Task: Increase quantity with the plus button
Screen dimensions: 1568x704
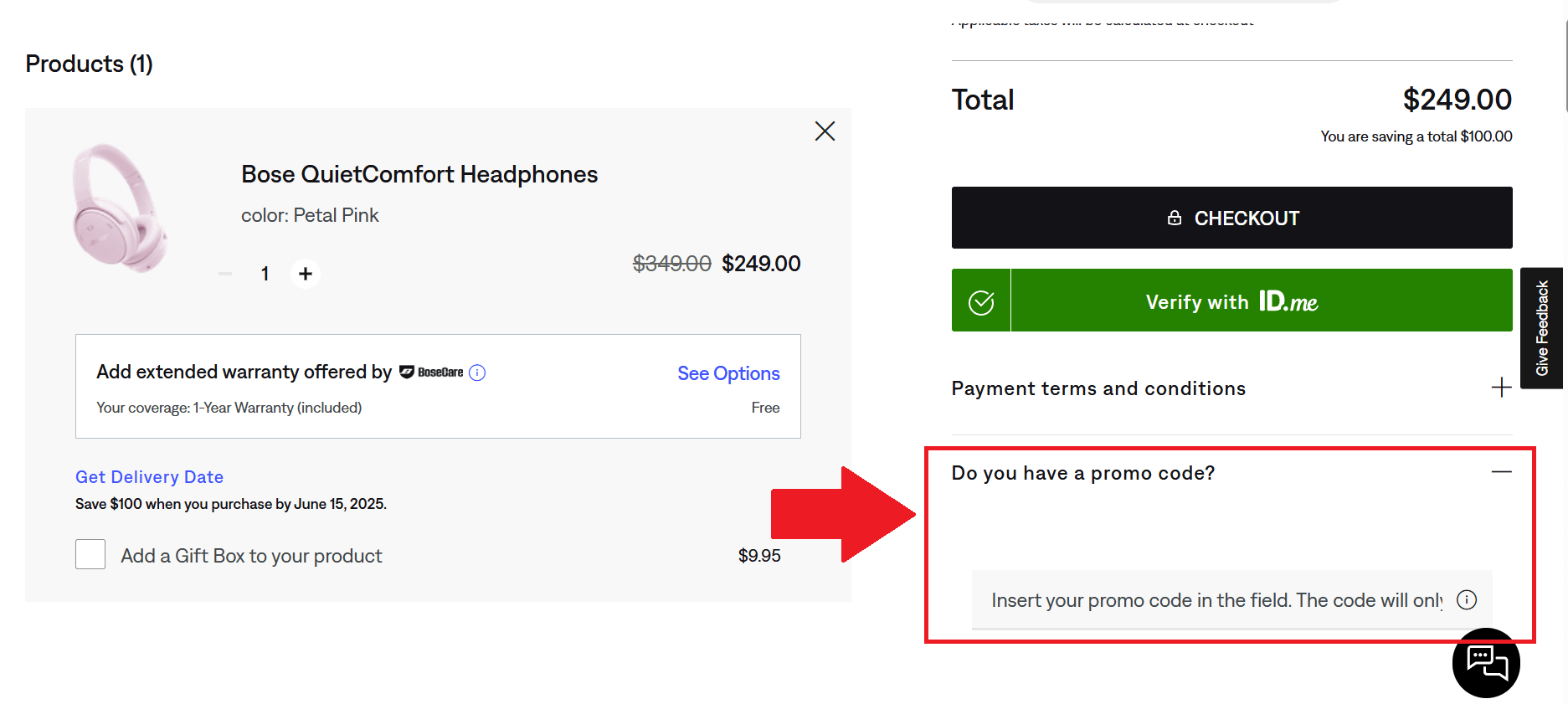Action: pyautogui.click(x=306, y=274)
